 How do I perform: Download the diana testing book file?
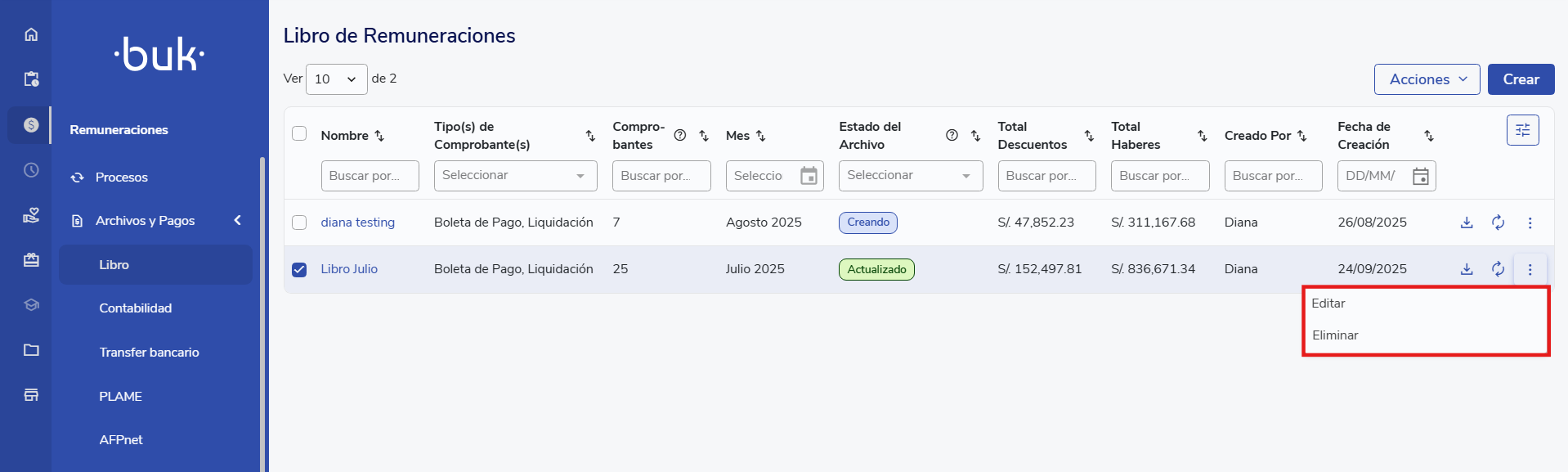(x=1467, y=223)
